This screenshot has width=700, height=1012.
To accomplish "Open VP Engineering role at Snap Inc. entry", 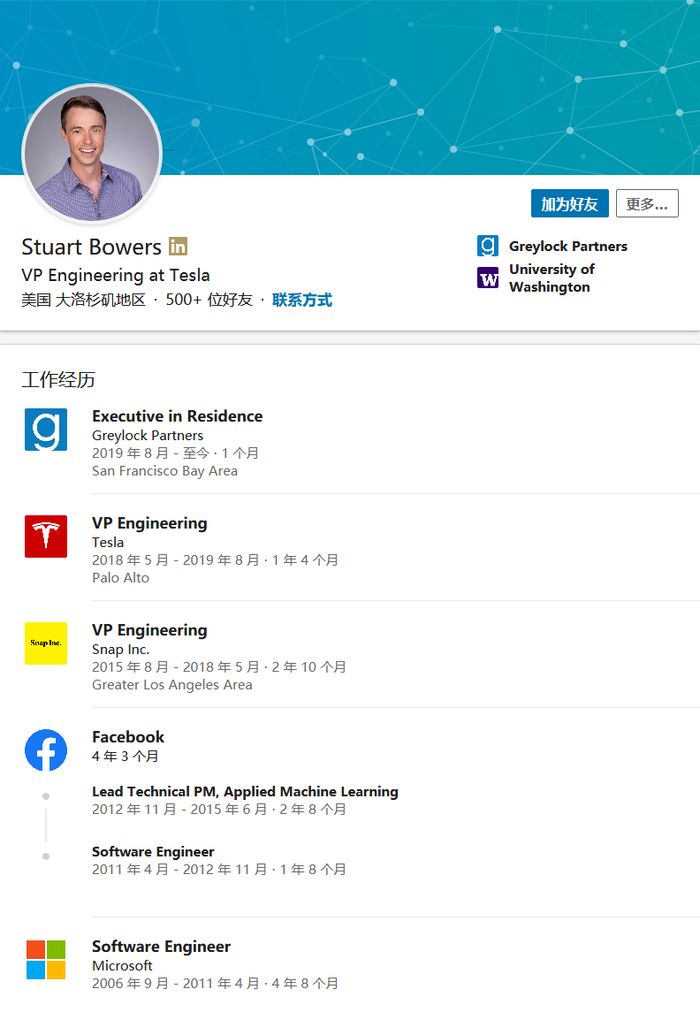I will tap(150, 630).
